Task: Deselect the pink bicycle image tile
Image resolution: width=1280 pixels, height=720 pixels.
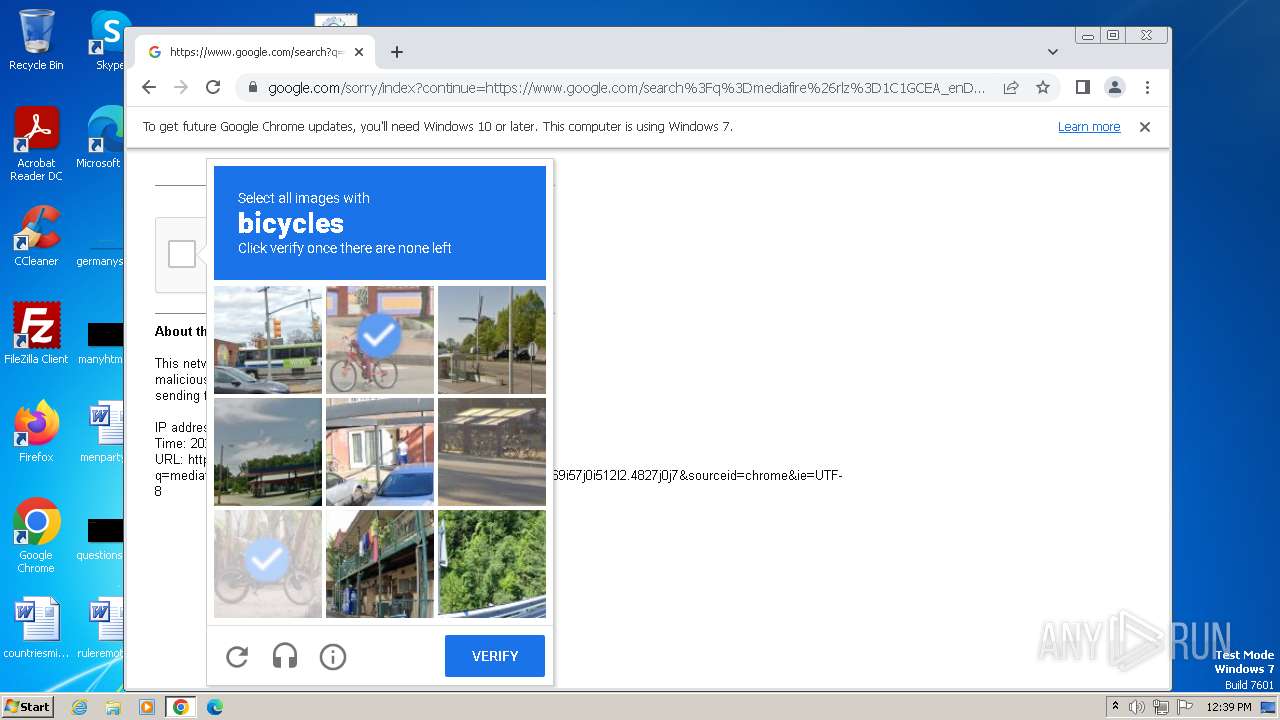Action: click(x=380, y=340)
